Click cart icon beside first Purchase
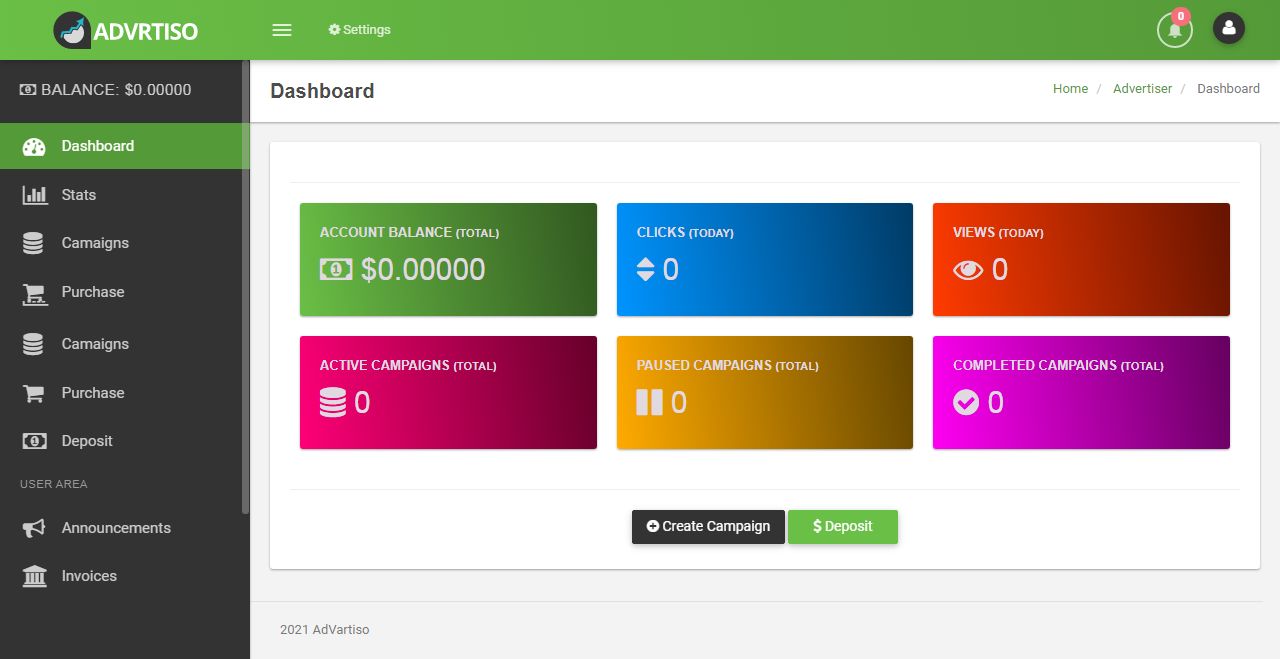 coord(34,293)
